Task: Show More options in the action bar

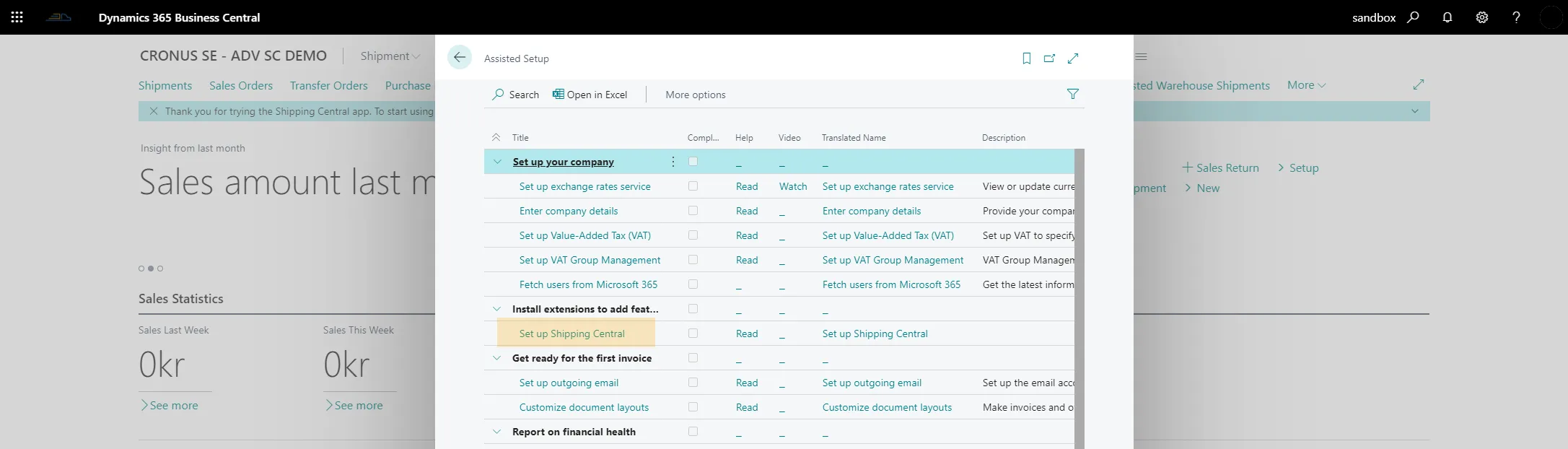Action: (x=696, y=95)
